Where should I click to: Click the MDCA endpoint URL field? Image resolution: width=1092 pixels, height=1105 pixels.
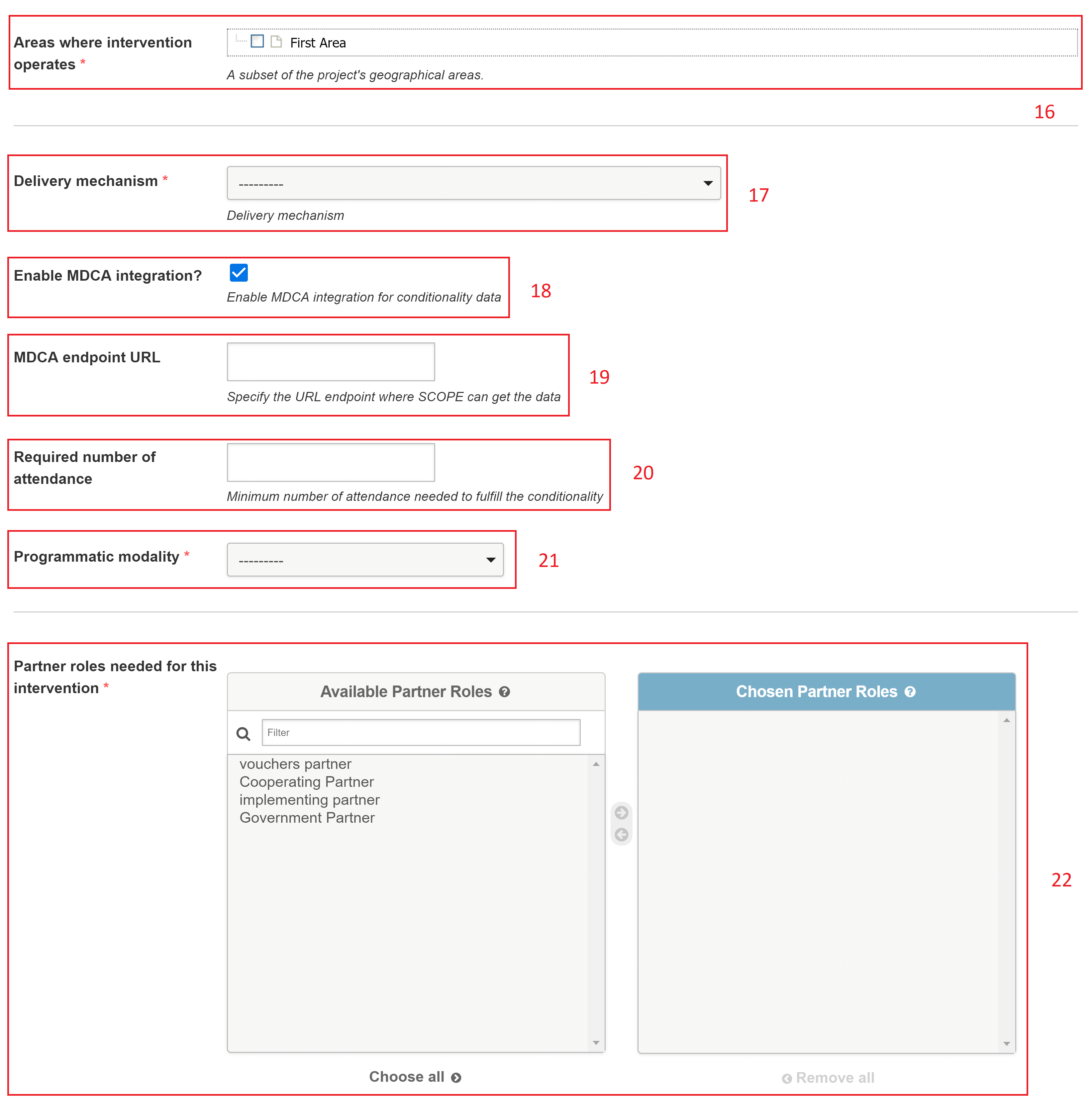331,361
